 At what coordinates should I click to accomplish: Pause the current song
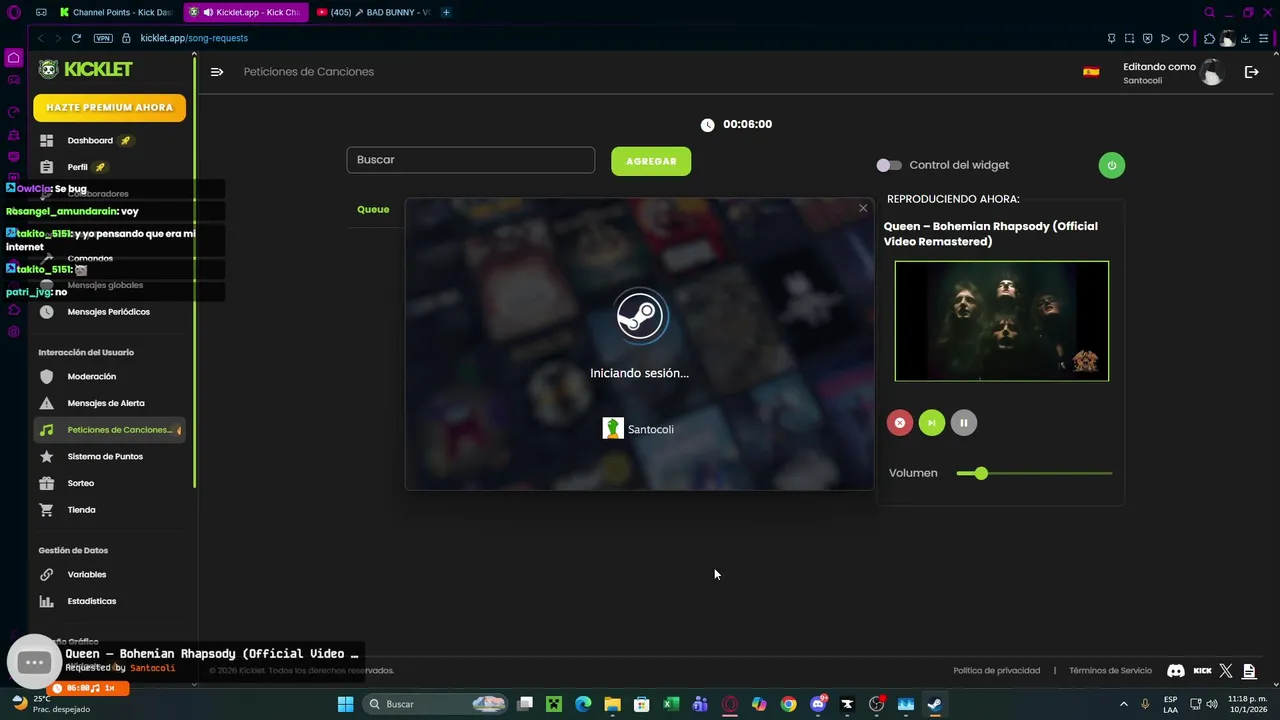coord(963,423)
